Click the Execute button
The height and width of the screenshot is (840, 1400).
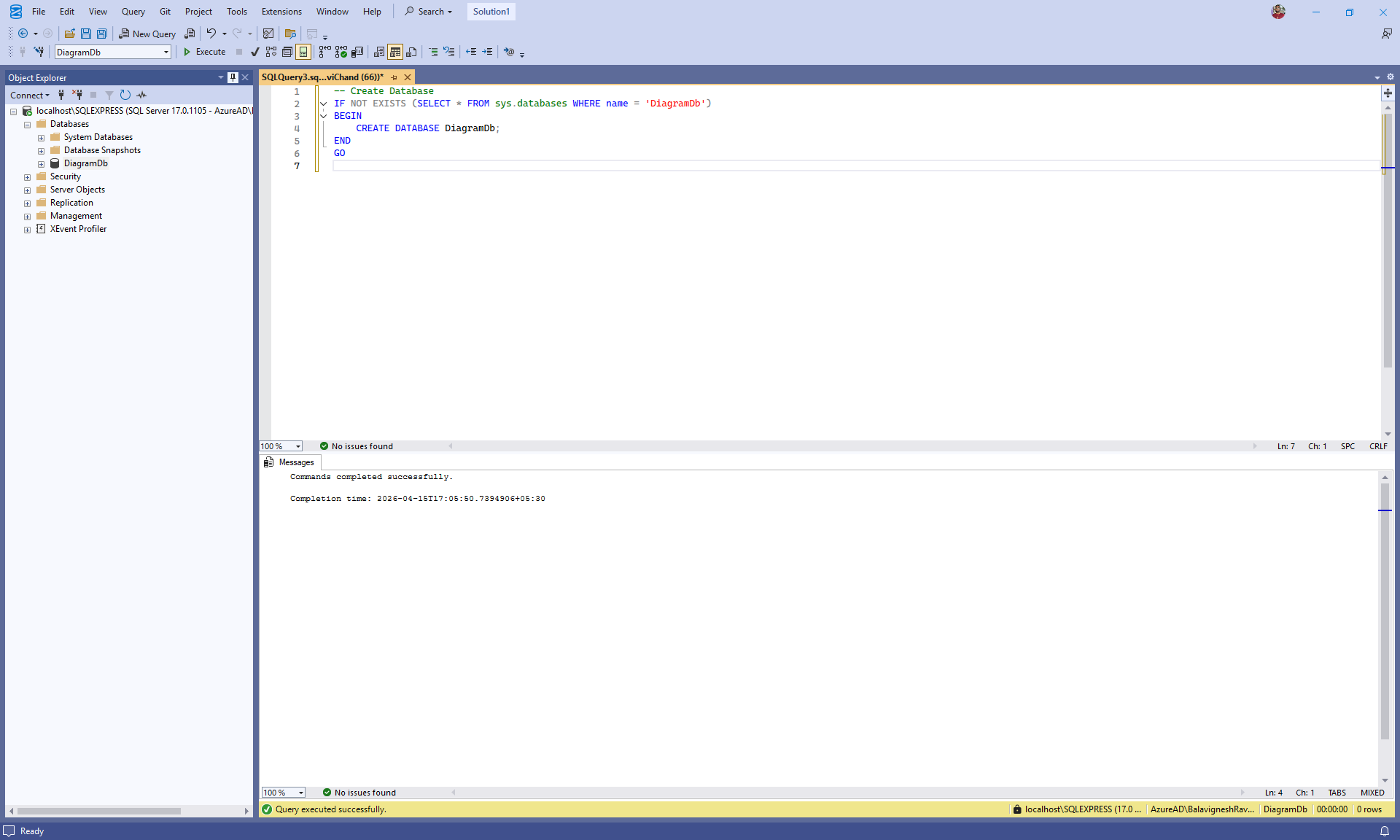click(x=204, y=52)
